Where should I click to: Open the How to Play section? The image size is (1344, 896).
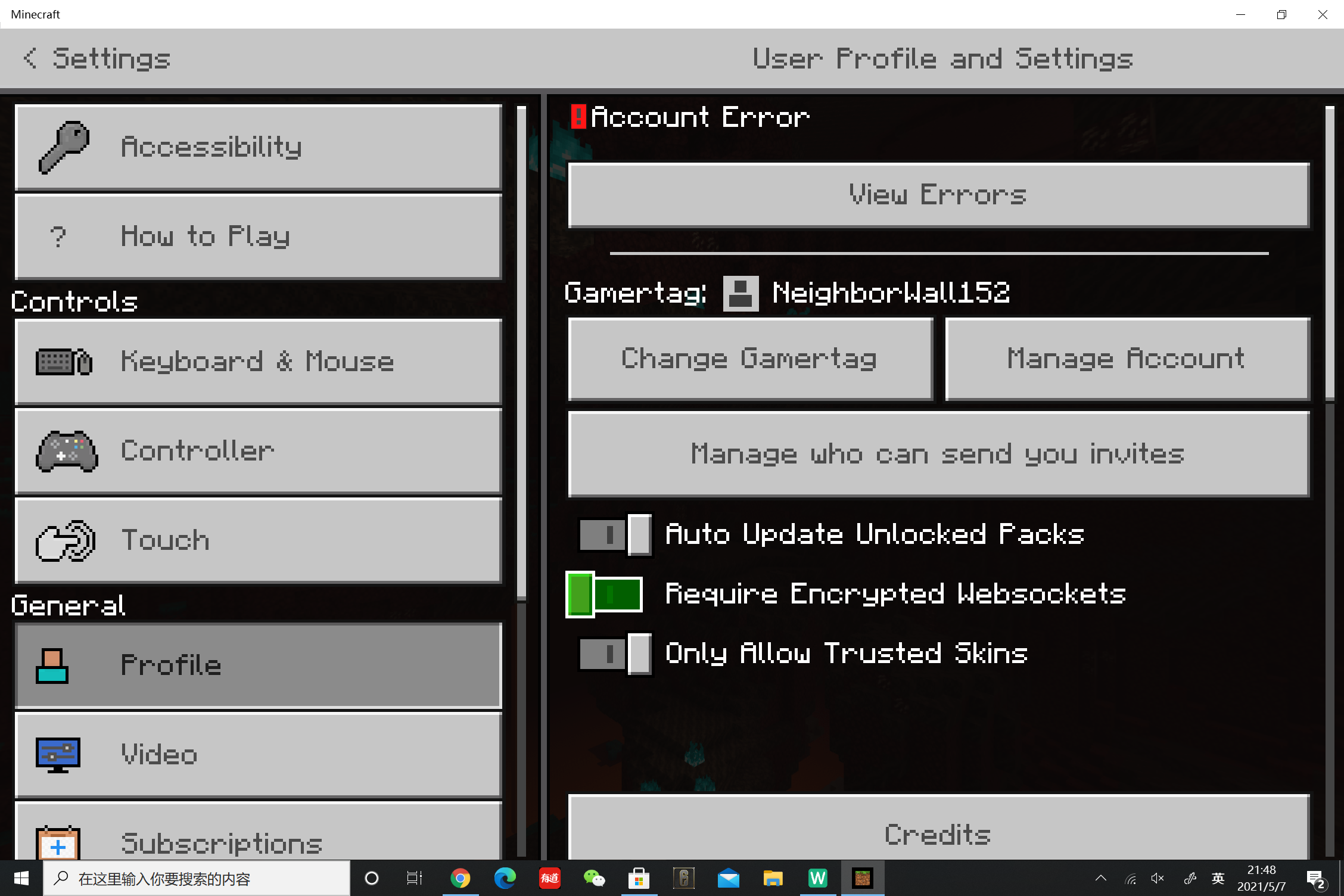258,237
